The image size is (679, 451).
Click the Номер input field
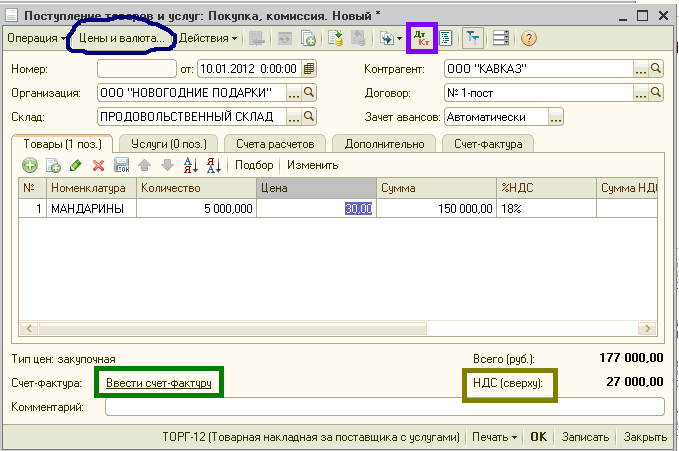pyautogui.click(x=137, y=68)
